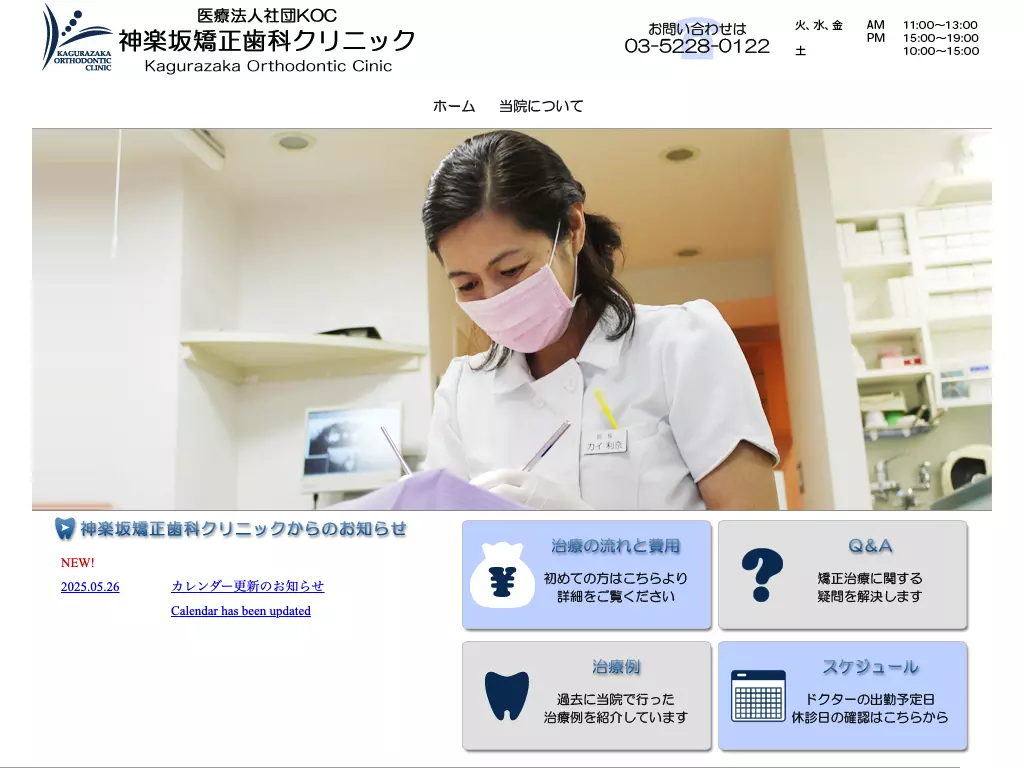Click the 10:00〜15:00 Saturday hours text
Screen dimensions: 1024x768
[940, 51]
